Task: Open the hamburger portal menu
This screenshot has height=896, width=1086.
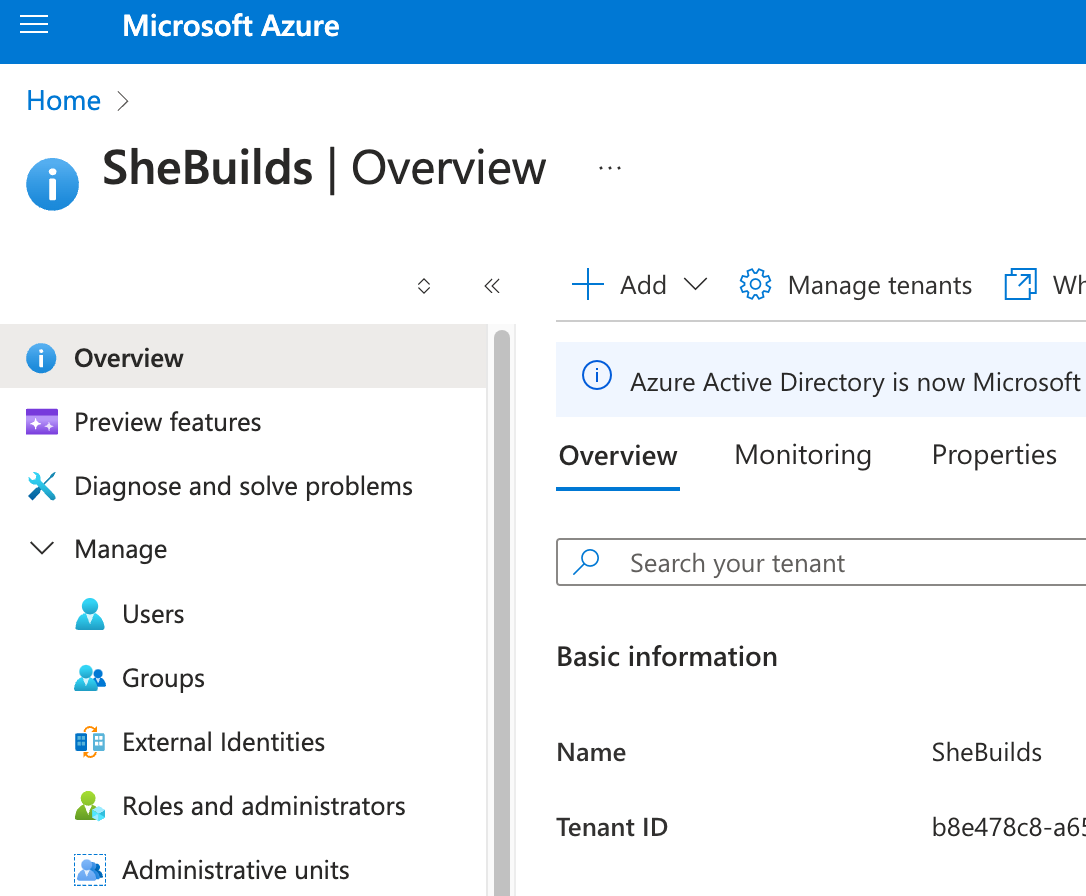Action: (x=34, y=25)
